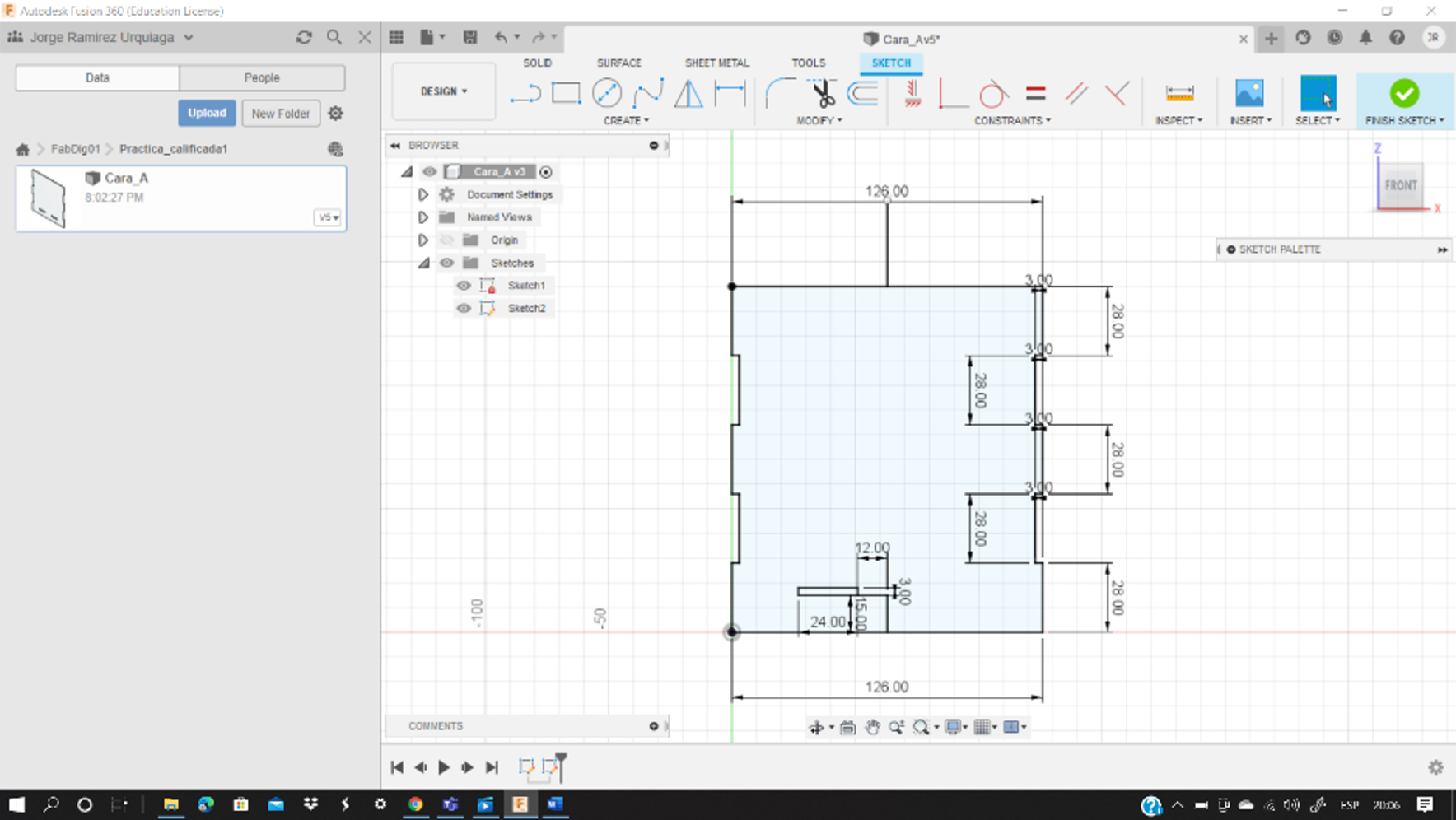Expand Document Settings node

tap(423, 194)
